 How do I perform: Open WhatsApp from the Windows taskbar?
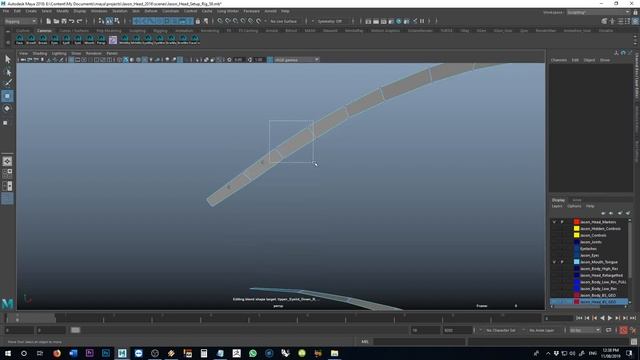[253, 353]
